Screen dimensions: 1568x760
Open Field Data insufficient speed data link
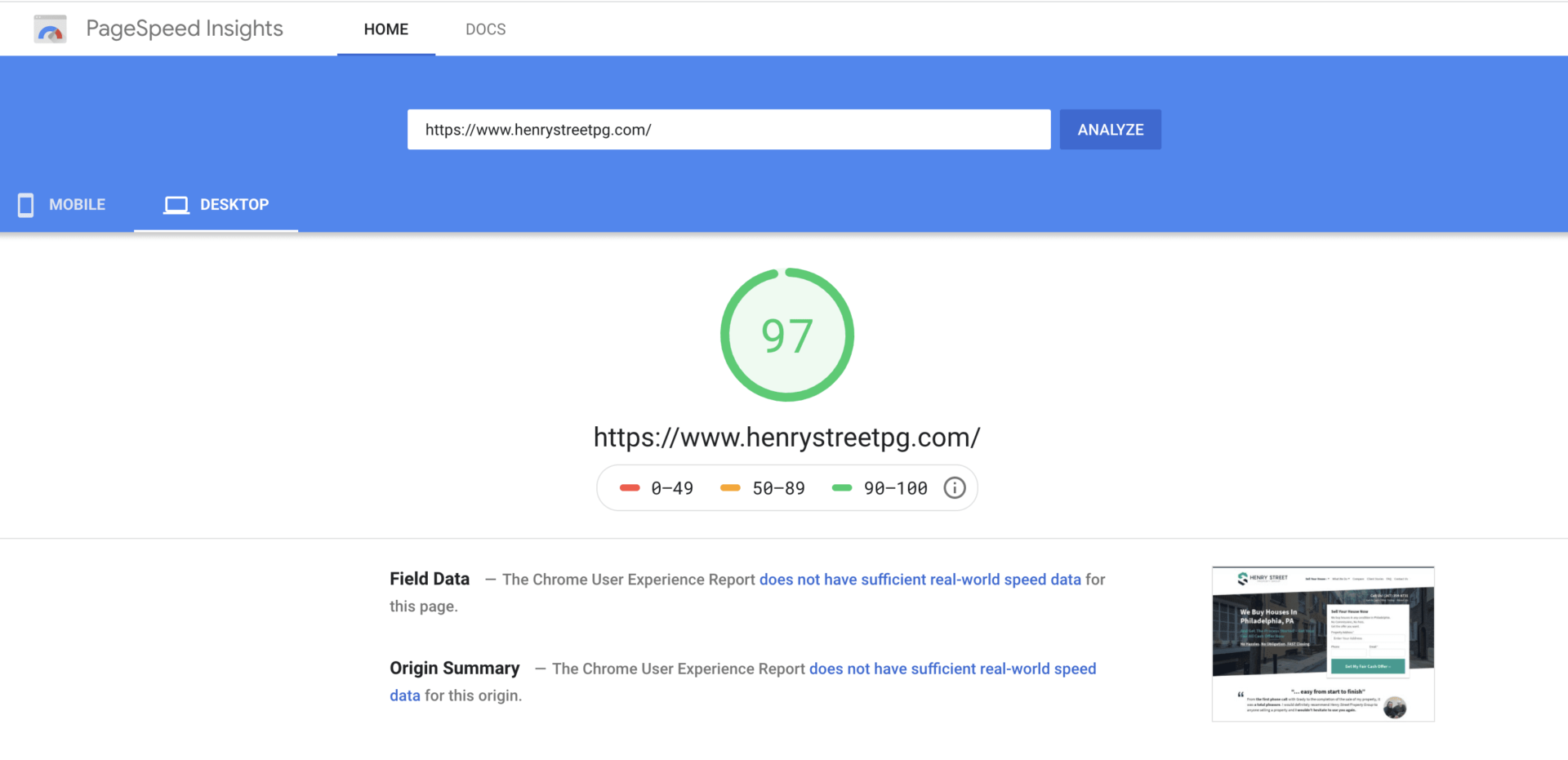click(920, 580)
